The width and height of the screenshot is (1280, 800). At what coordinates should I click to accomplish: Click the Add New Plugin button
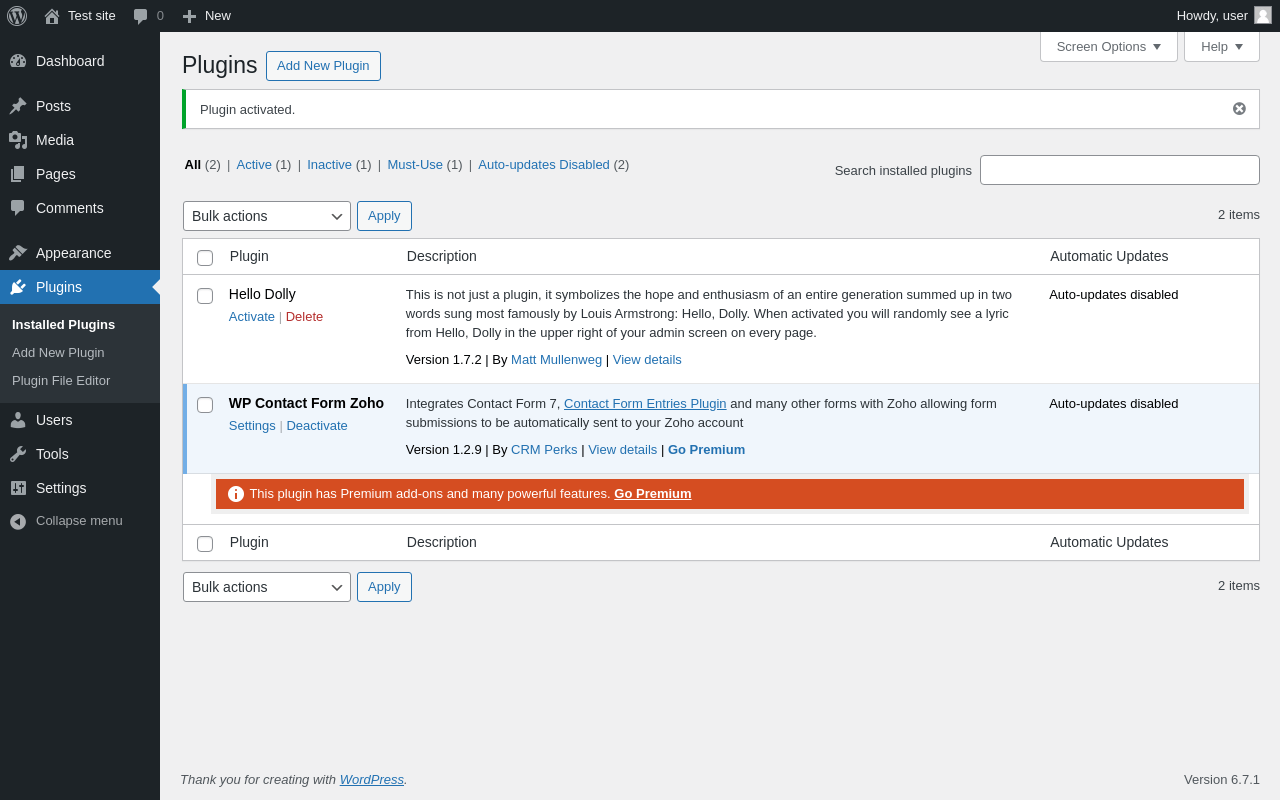click(323, 66)
